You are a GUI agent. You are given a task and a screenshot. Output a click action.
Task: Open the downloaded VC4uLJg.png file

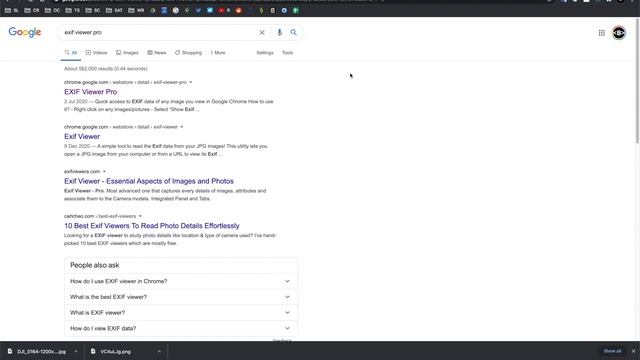[x=111, y=351]
